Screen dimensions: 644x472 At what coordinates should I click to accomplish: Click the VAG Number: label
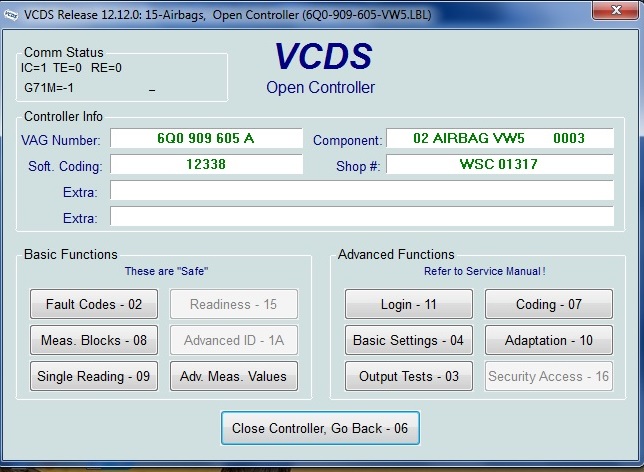[x=61, y=140]
